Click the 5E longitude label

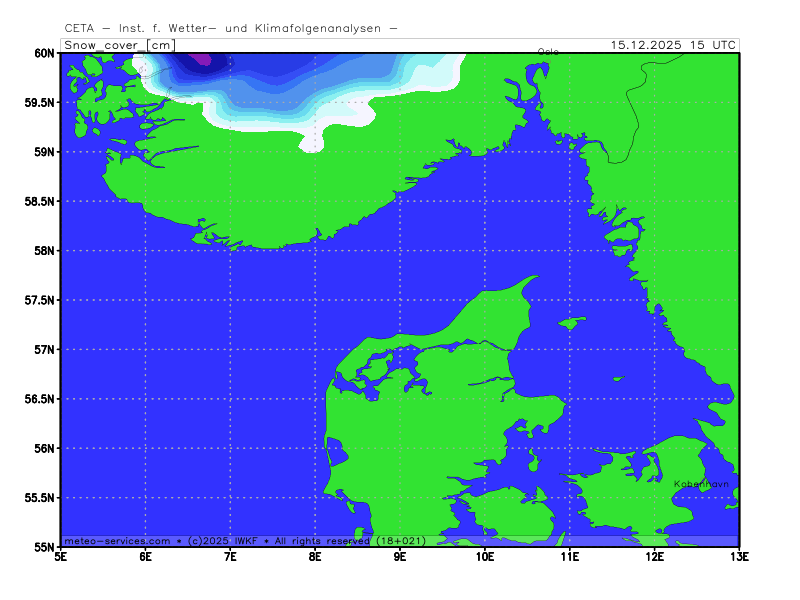click(61, 557)
